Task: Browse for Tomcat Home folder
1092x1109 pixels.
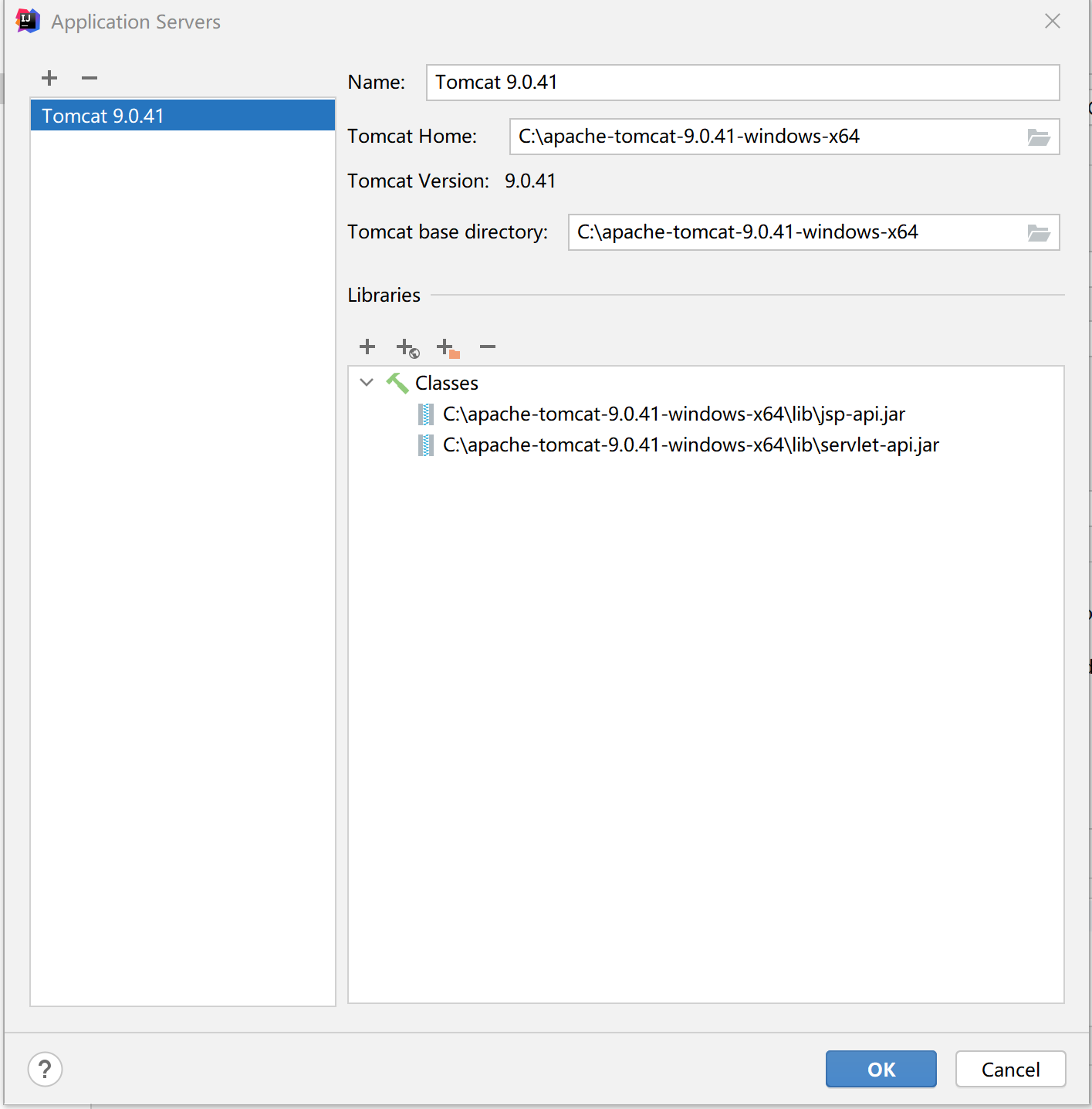Action: pos(1039,137)
